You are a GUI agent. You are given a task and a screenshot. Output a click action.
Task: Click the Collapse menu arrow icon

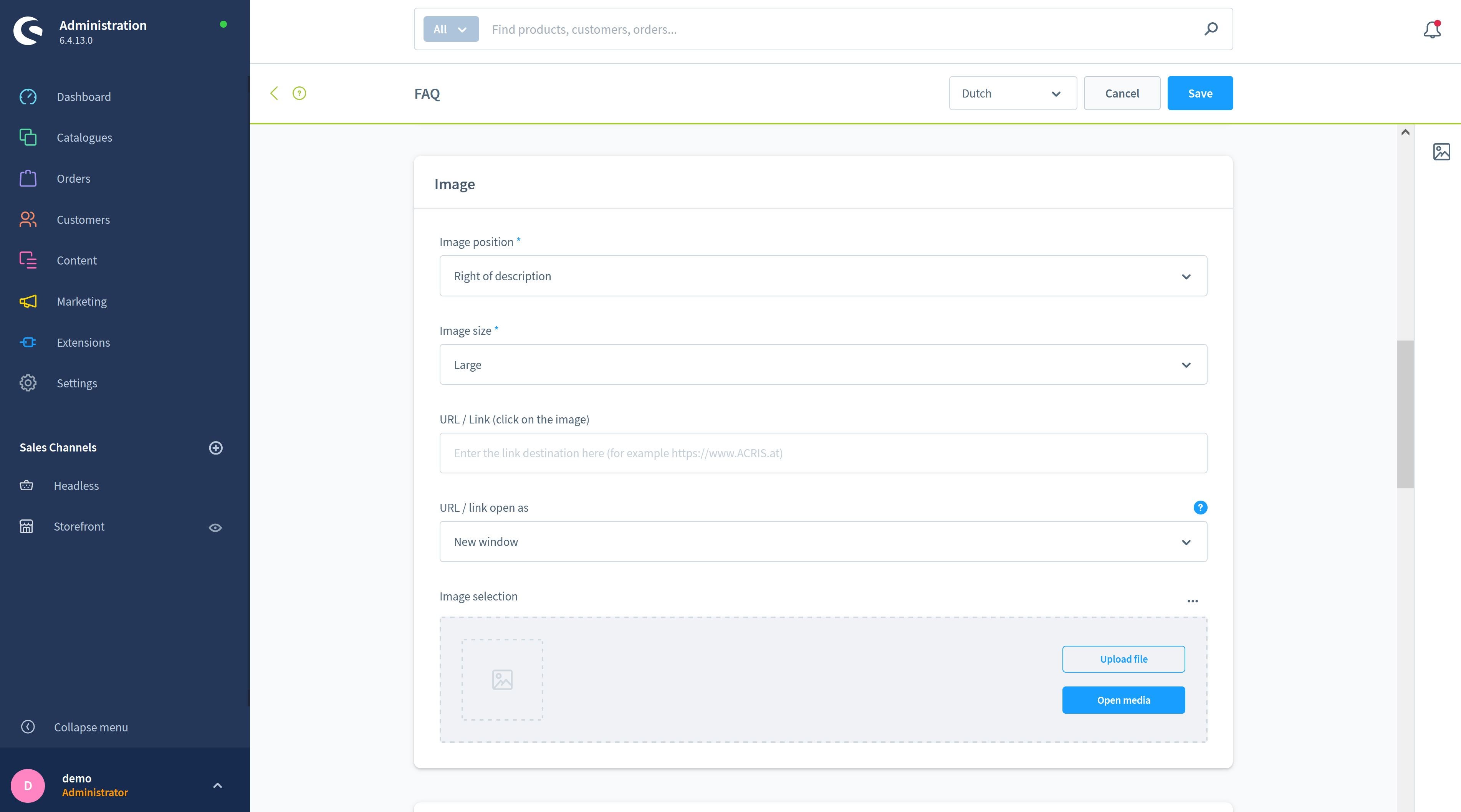(x=27, y=728)
